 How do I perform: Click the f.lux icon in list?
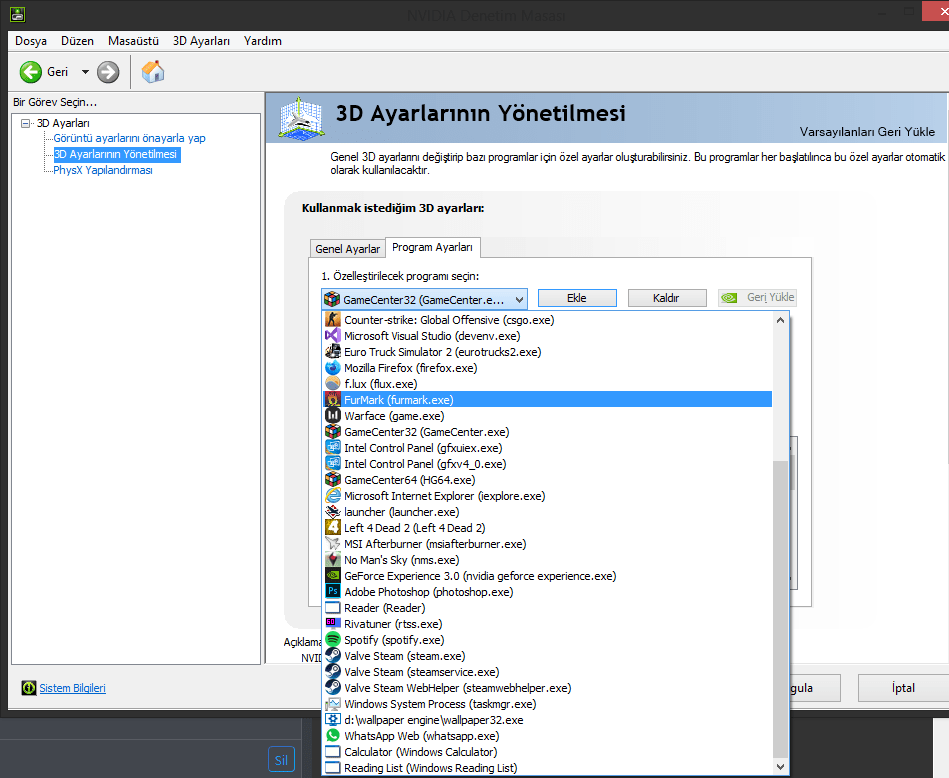pos(332,384)
